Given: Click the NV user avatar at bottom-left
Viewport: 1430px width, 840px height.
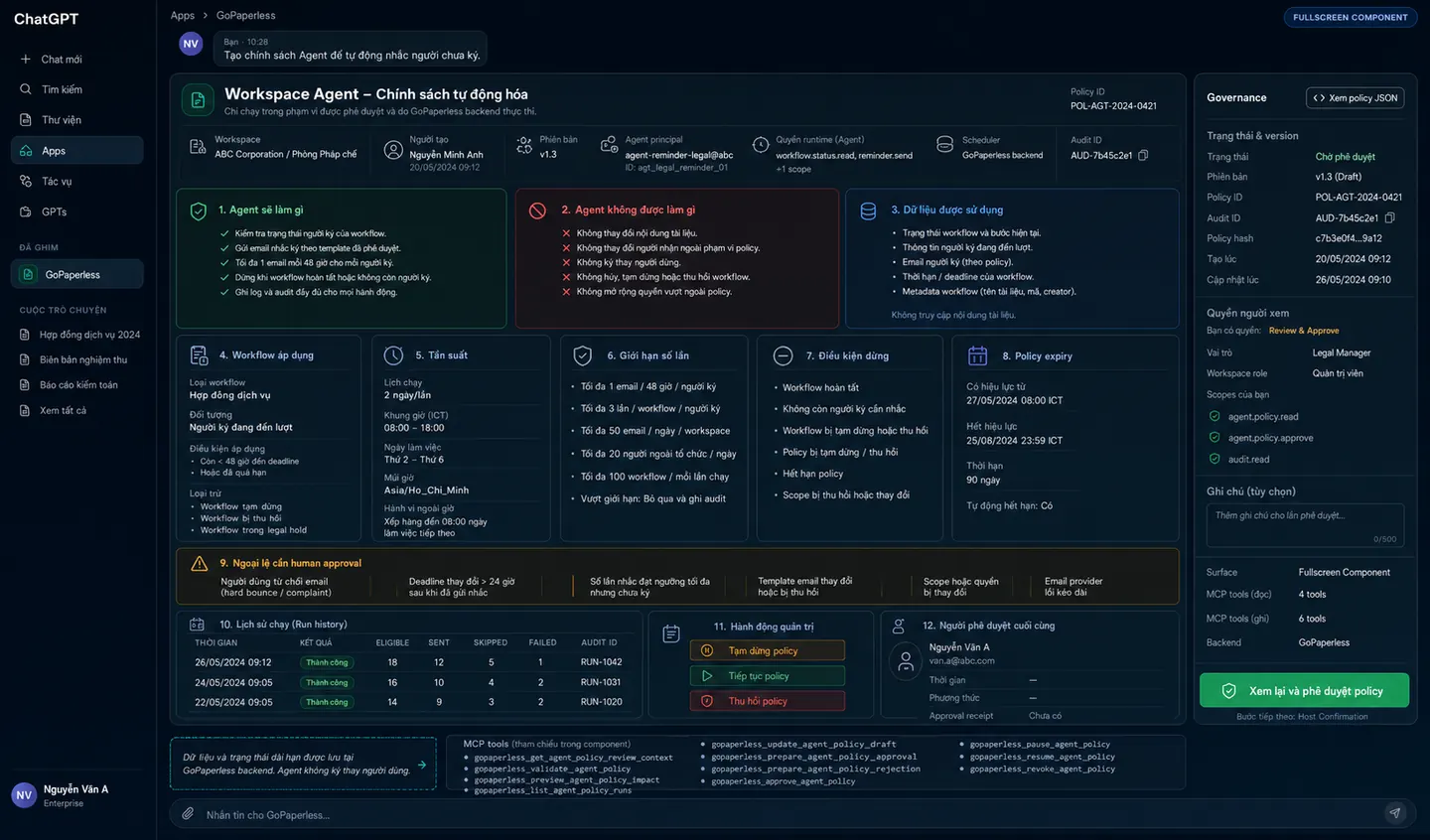Looking at the screenshot, I should click(x=24, y=795).
